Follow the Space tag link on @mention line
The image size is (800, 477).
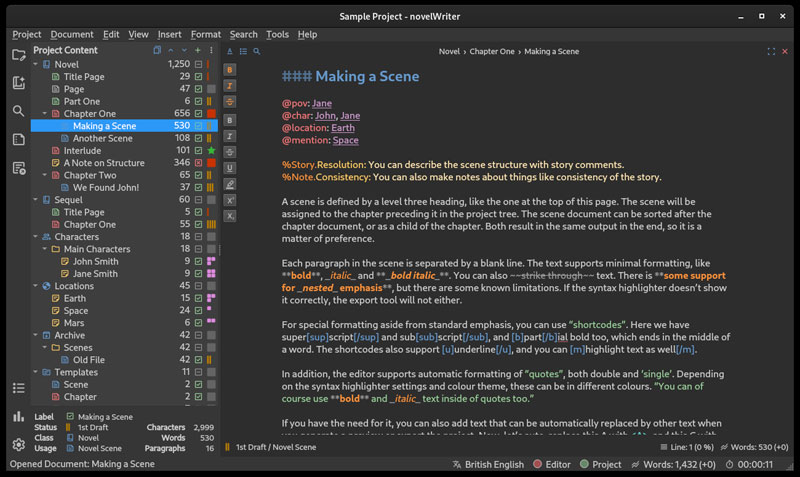[x=345, y=140]
